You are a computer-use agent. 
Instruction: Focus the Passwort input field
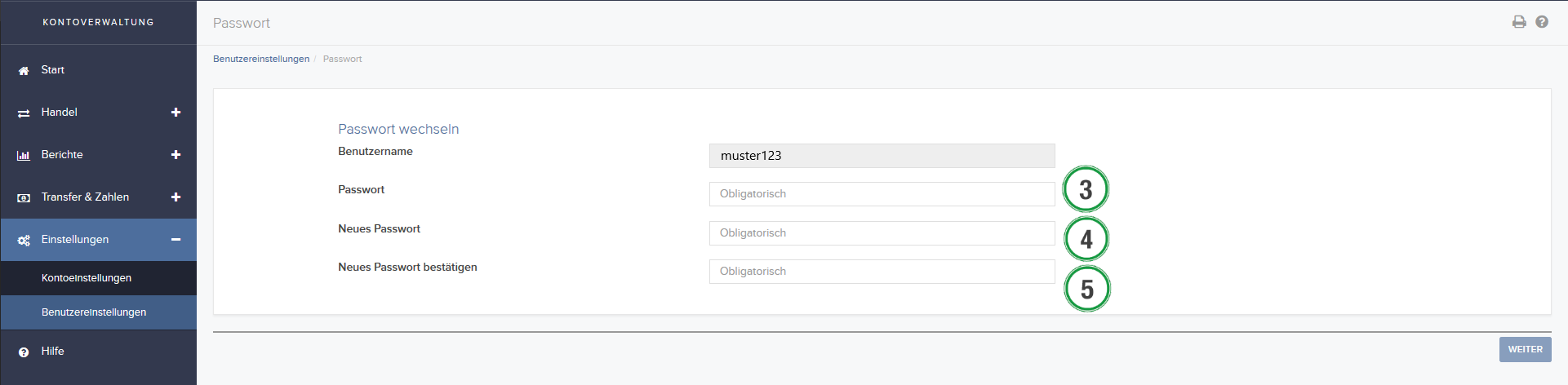coord(882,194)
